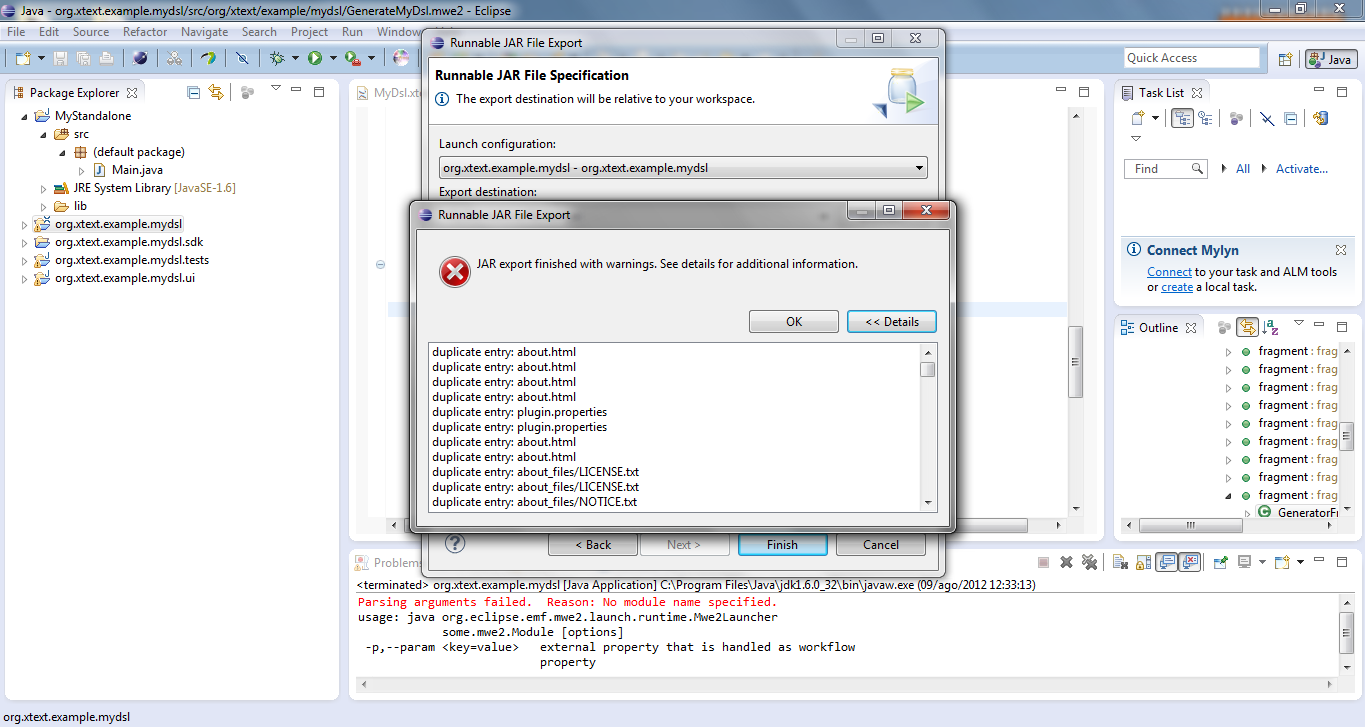The image size is (1365, 727).
Task: Click New Task icon in Task List
Action: 1139,118
